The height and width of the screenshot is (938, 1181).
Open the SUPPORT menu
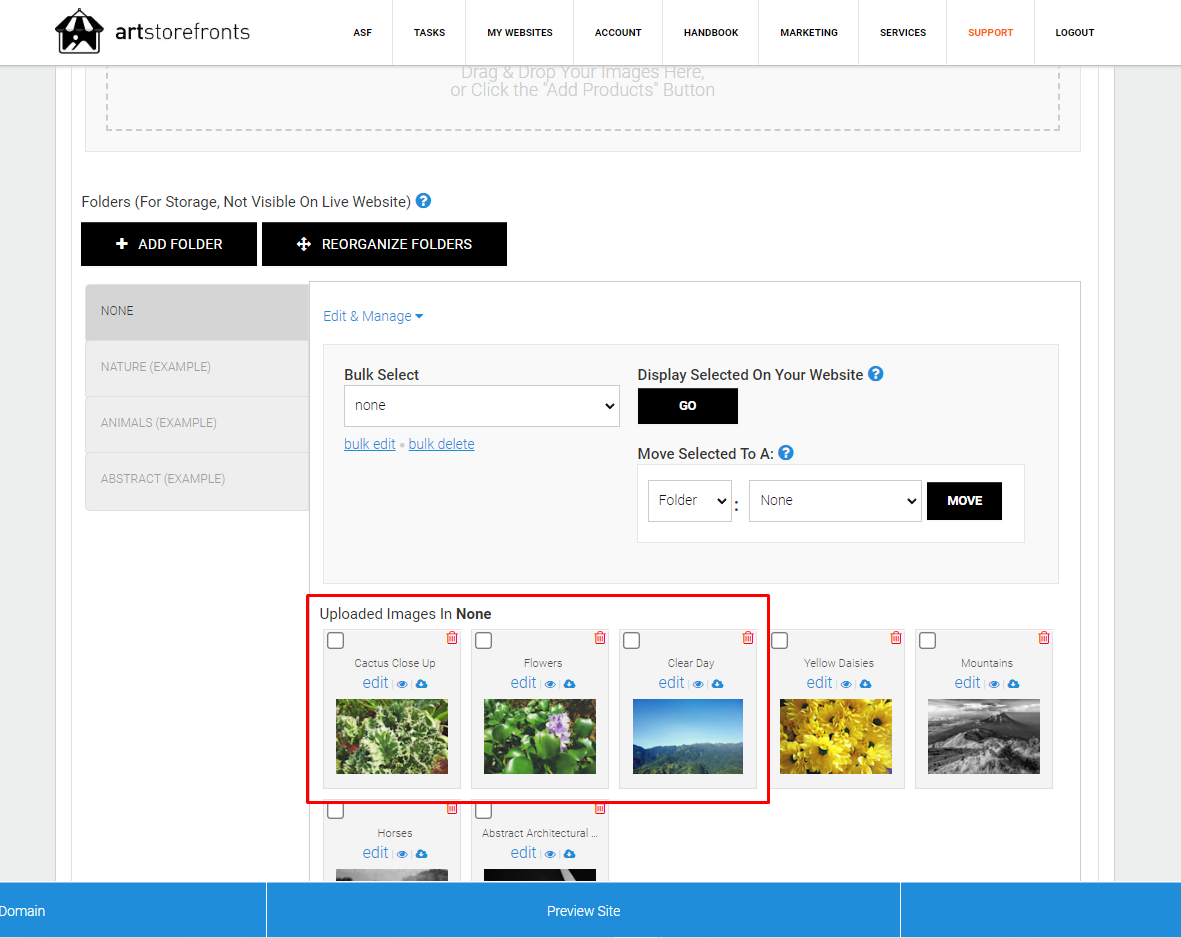990,32
